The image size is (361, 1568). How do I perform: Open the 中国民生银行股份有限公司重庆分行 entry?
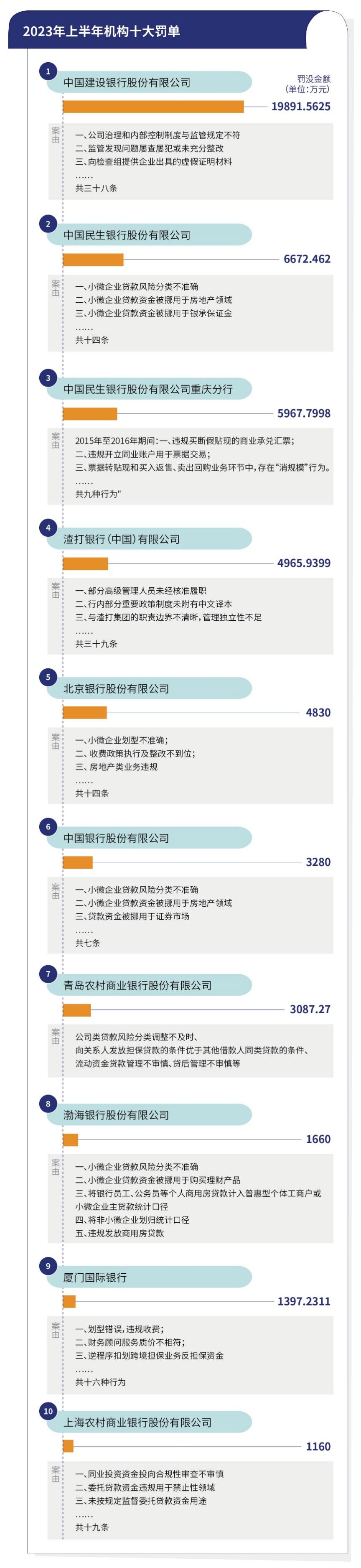tap(148, 389)
